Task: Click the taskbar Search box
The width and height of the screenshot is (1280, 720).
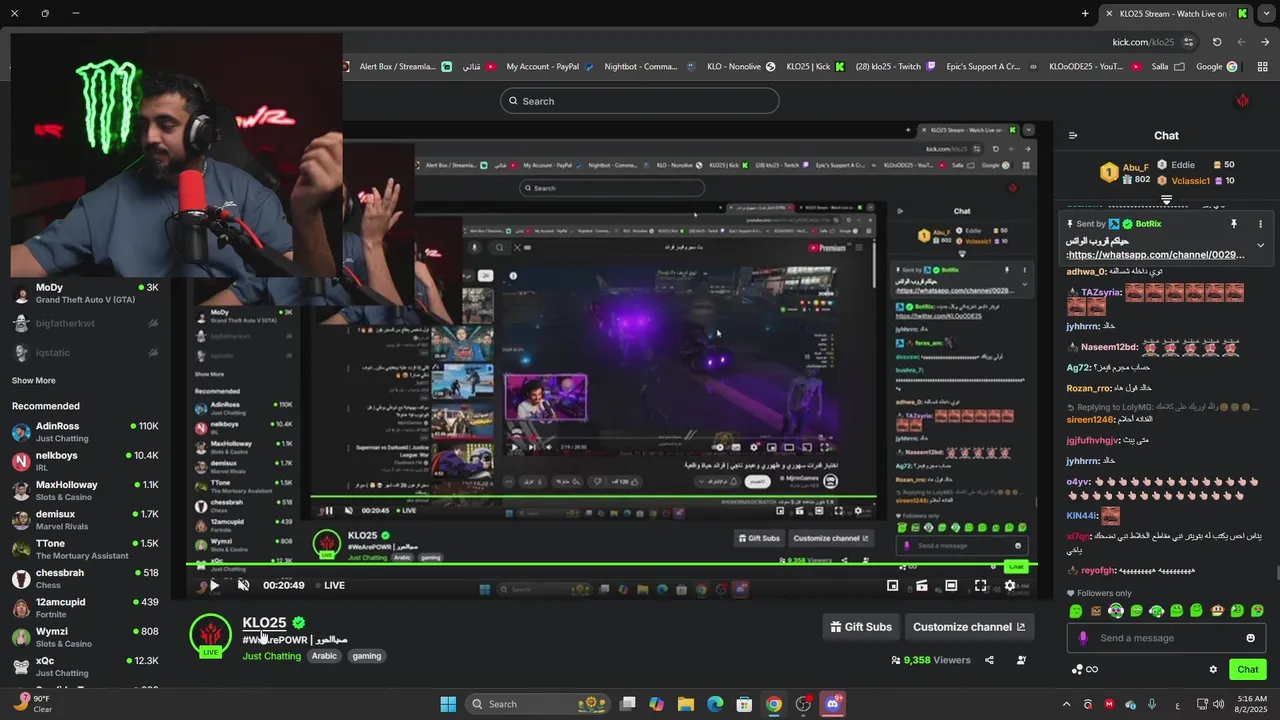Action: click(540, 704)
